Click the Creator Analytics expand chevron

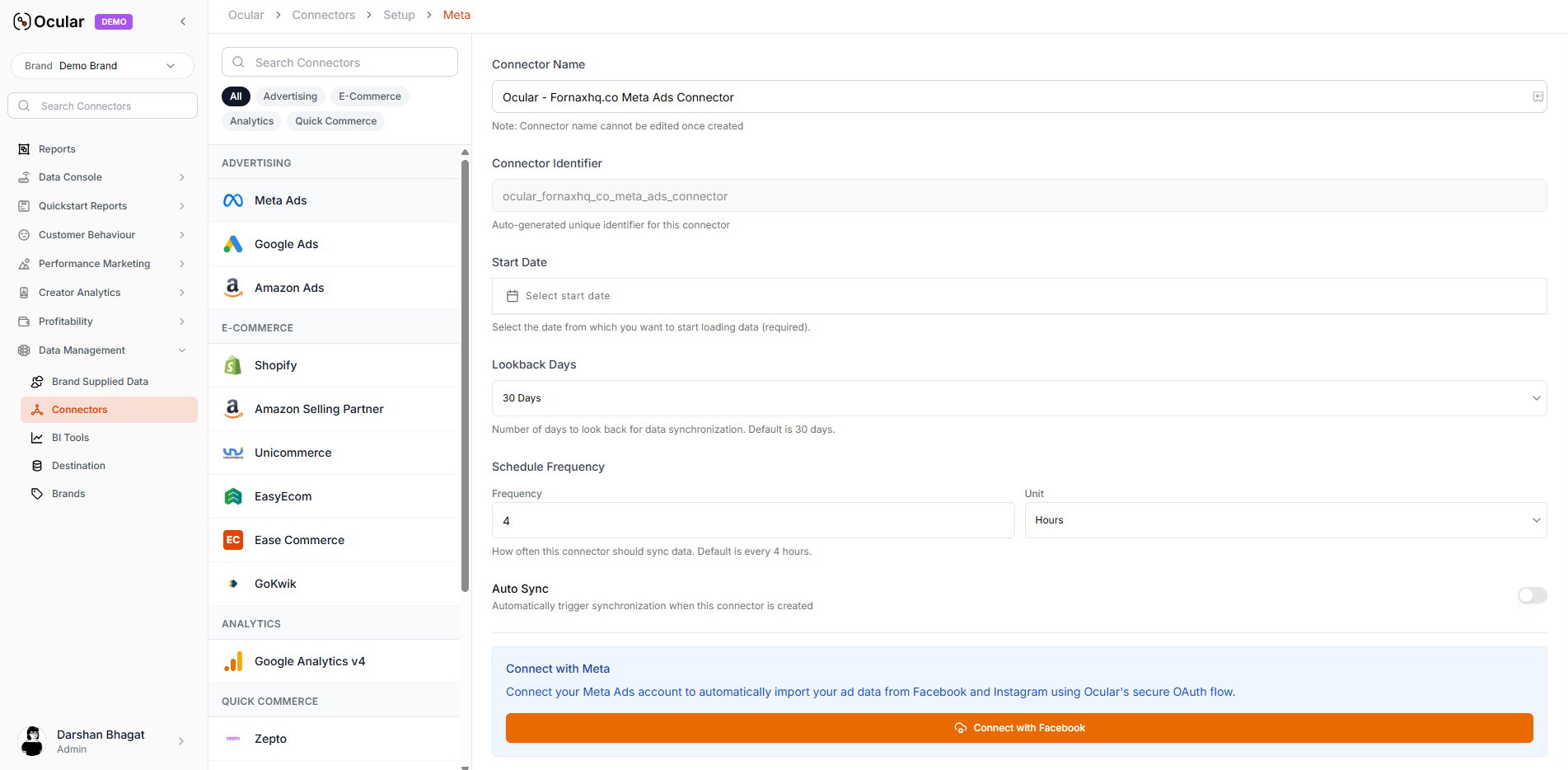[182, 293]
